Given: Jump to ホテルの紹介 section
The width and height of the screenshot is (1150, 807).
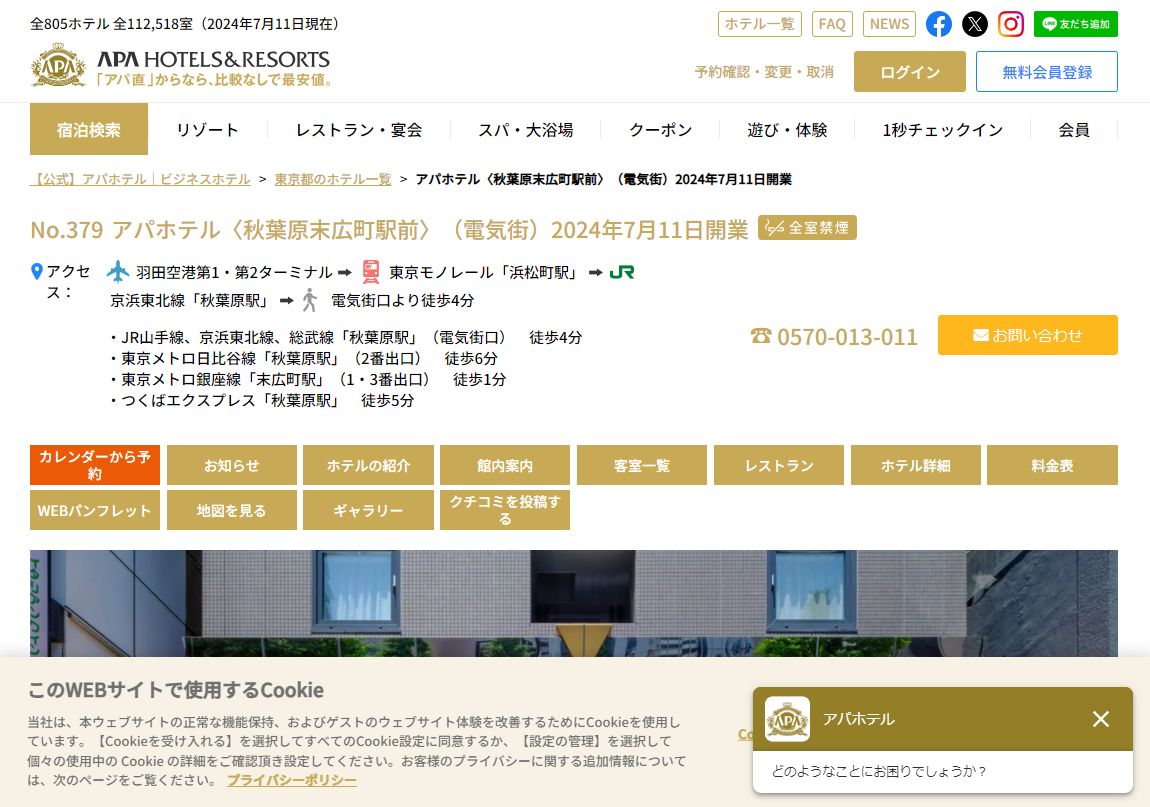Looking at the screenshot, I should tap(368, 465).
